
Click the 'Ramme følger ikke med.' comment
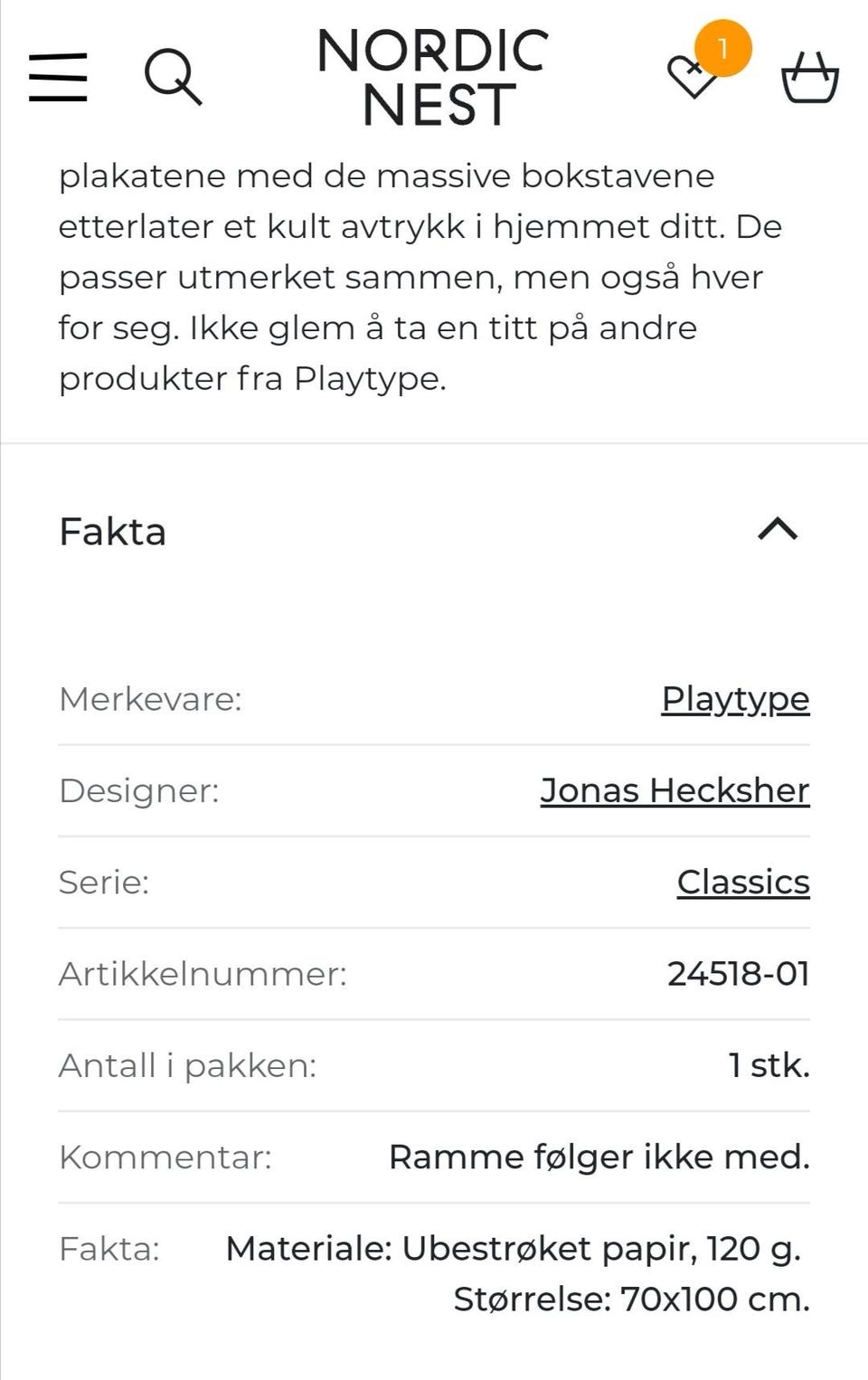(x=599, y=1157)
